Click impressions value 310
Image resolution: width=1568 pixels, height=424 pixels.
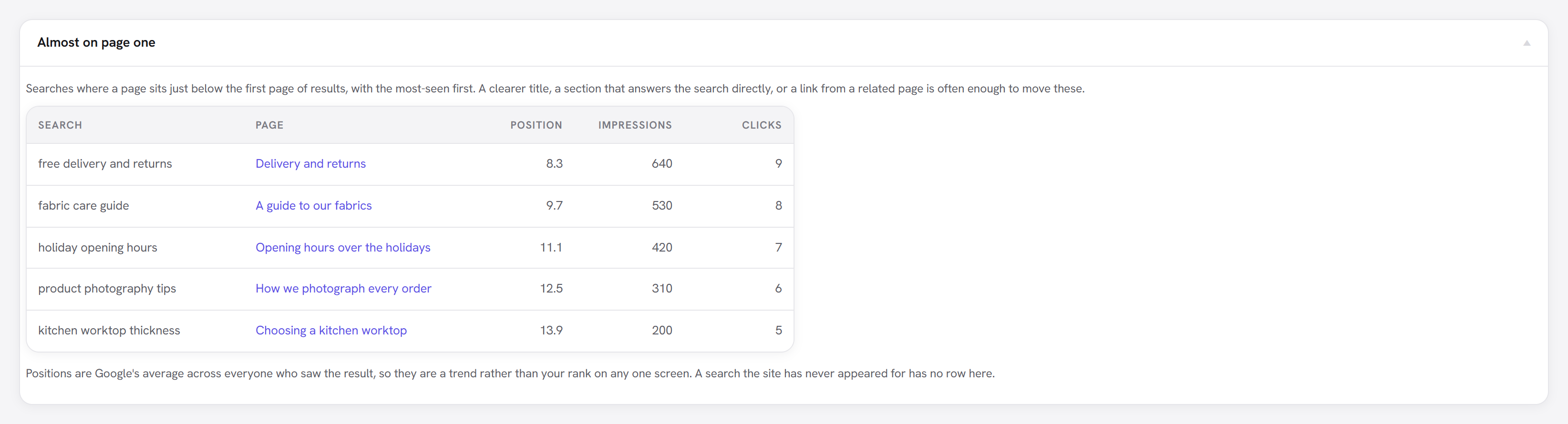pyautogui.click(x=661, y=288)
